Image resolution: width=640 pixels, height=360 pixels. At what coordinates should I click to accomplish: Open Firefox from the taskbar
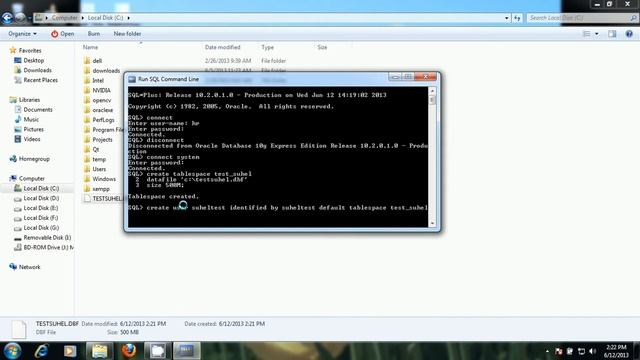tap(129, 351)
